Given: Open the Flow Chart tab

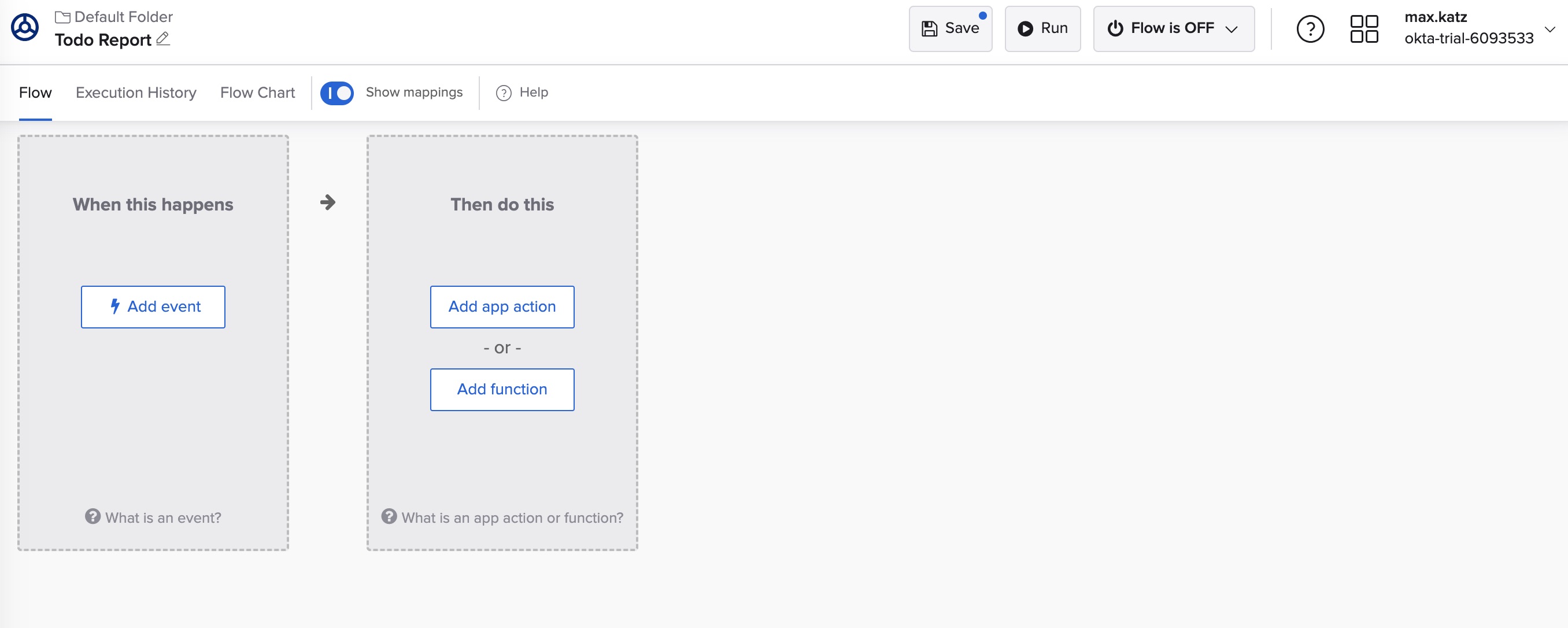Looking at the screenshot, I should pyautogui.click(x=257, y=93).
